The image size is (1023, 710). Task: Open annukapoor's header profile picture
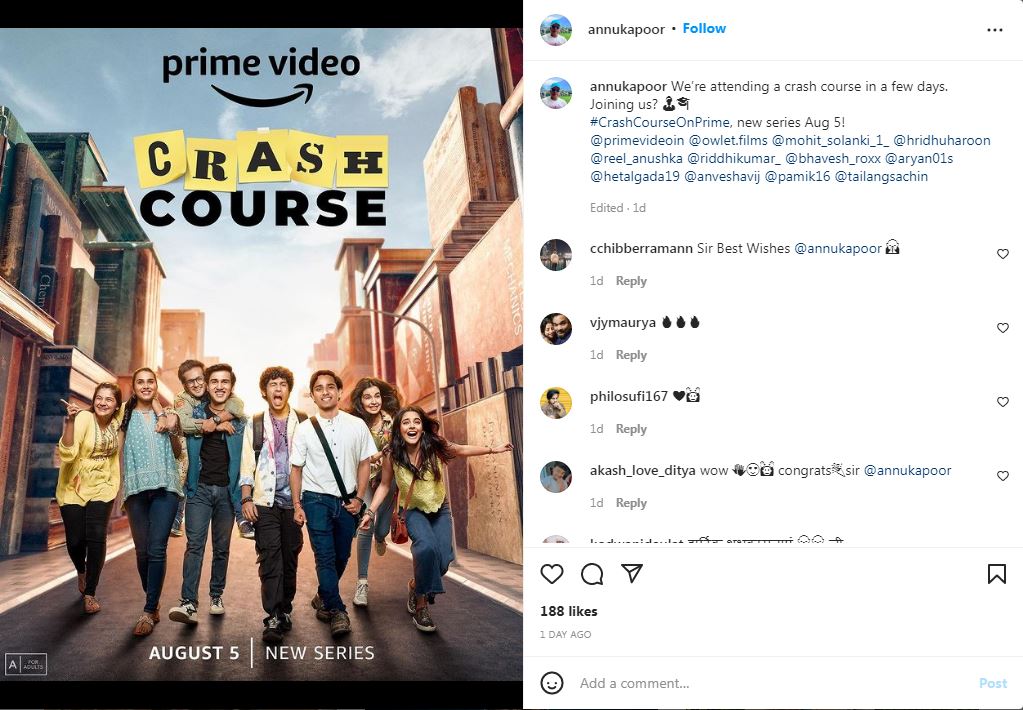tap(556, 29)
